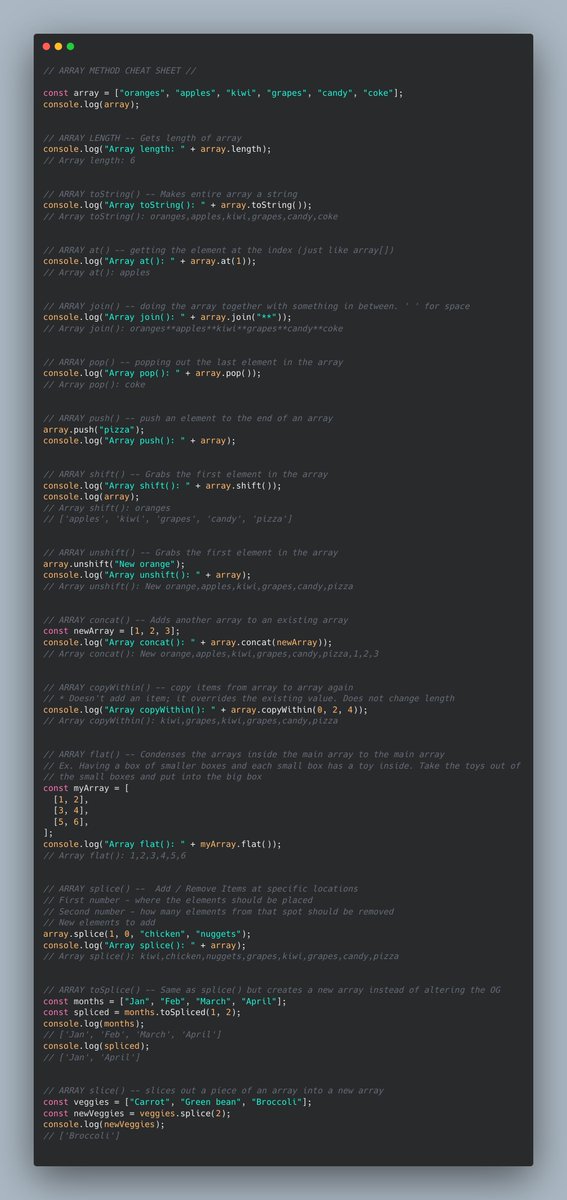The width and height of the screenshot is (567, 1200).
Task: Click the '// New elements to add' comment
Action: [x=99, y=922]
